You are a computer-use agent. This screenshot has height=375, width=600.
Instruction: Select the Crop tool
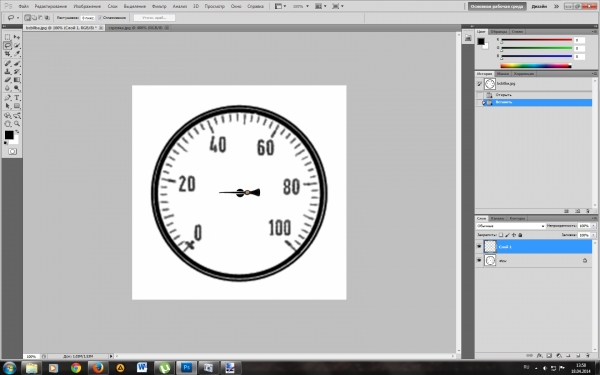point(8,54)
